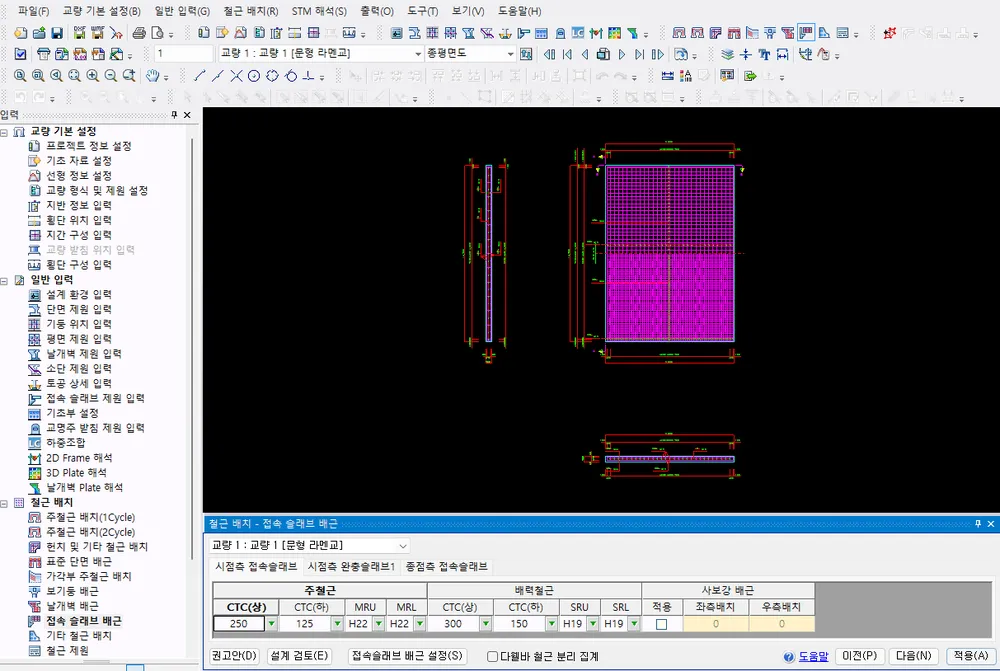
Task: Click the 다음(N) button
Action: [x=914, y=656]
